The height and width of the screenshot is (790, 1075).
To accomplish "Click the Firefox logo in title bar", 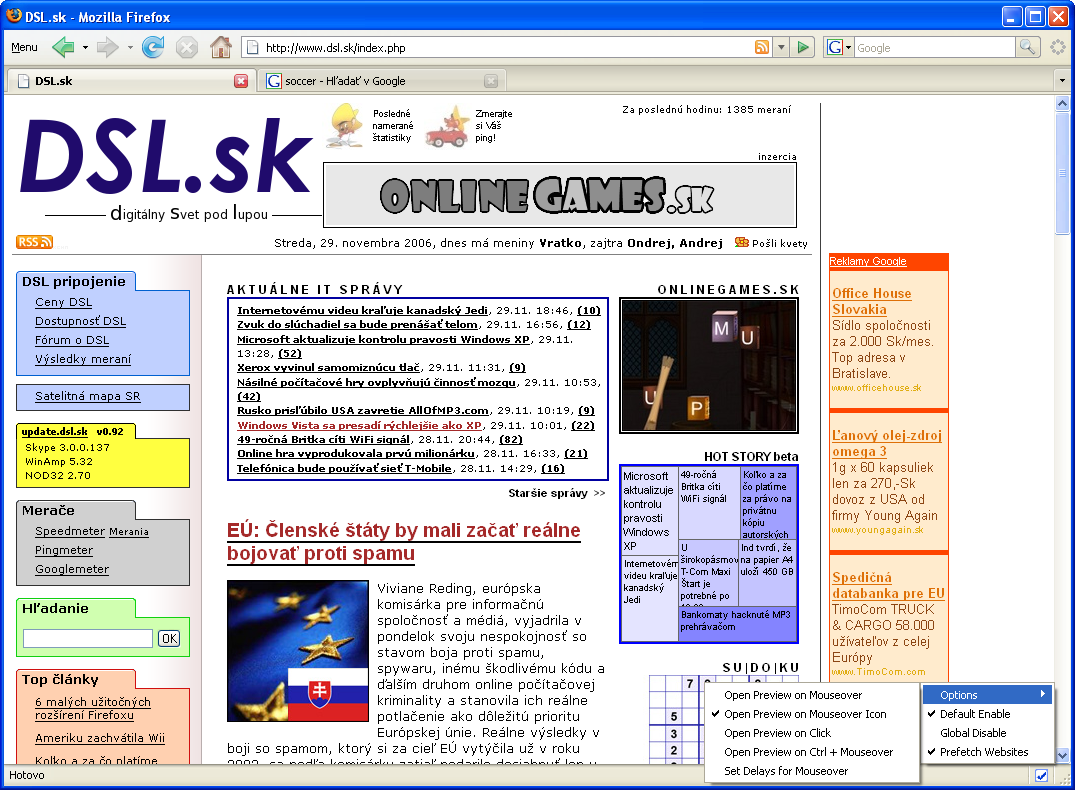I will tap(13, 15).
